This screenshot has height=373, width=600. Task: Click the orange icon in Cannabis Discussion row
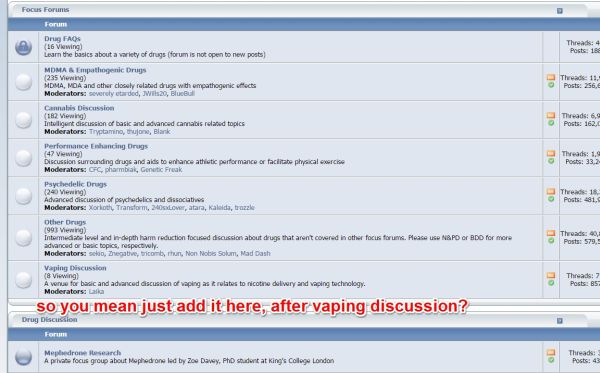pyautogui.click(x=551, y=115)
